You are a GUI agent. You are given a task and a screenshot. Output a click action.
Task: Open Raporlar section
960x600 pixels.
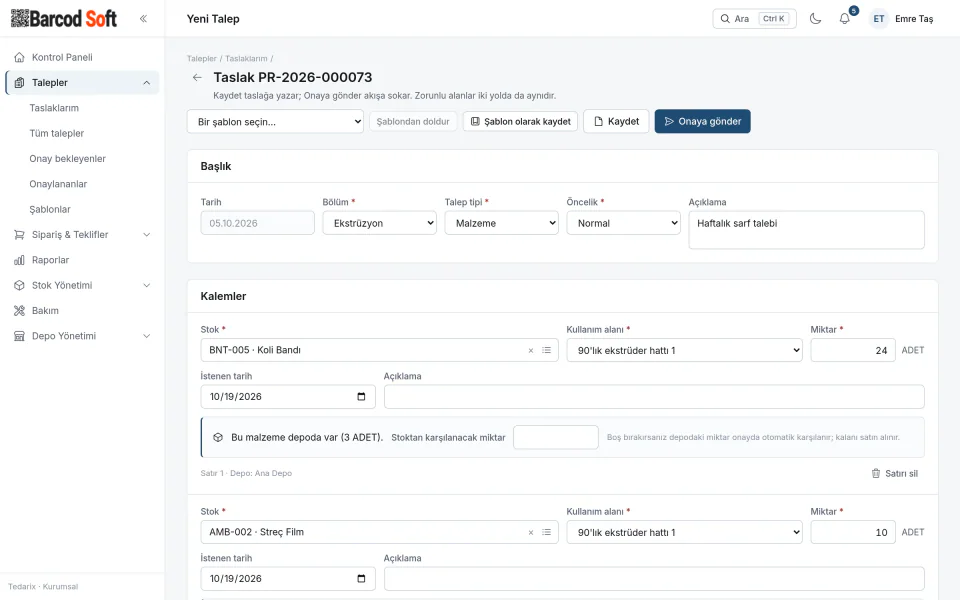[x=82, y=260]
